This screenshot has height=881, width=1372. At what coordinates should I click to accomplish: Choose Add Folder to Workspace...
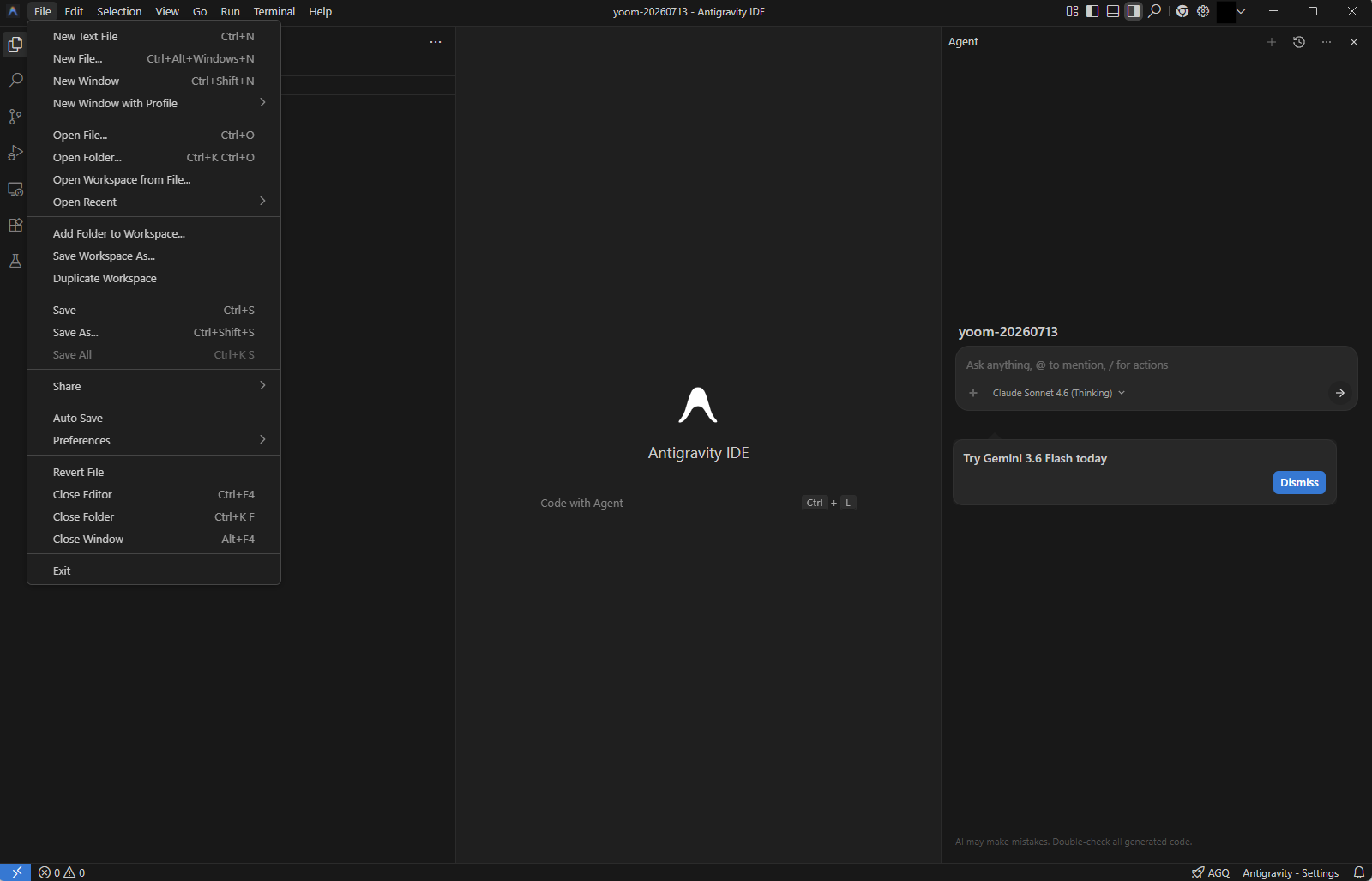[x=154, y=233]
